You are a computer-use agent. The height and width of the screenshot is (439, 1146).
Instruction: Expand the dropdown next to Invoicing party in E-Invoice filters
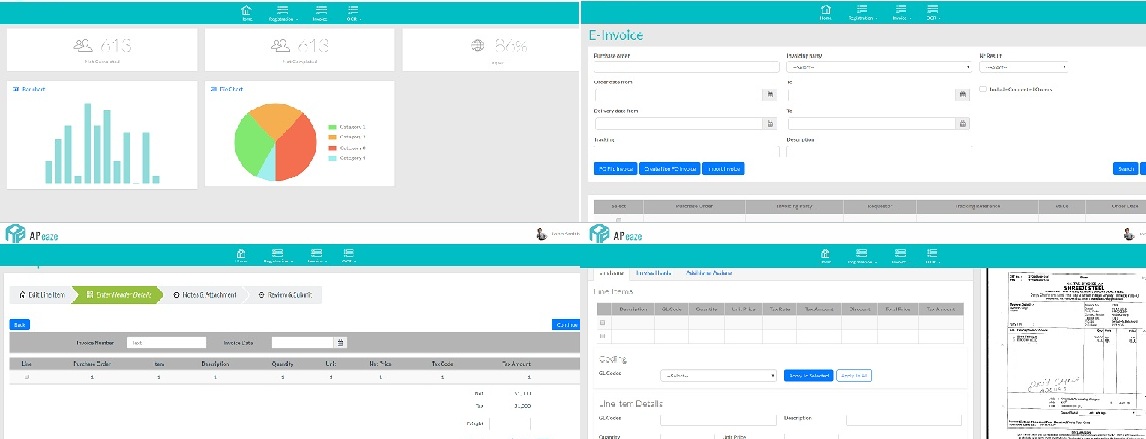1022,67
